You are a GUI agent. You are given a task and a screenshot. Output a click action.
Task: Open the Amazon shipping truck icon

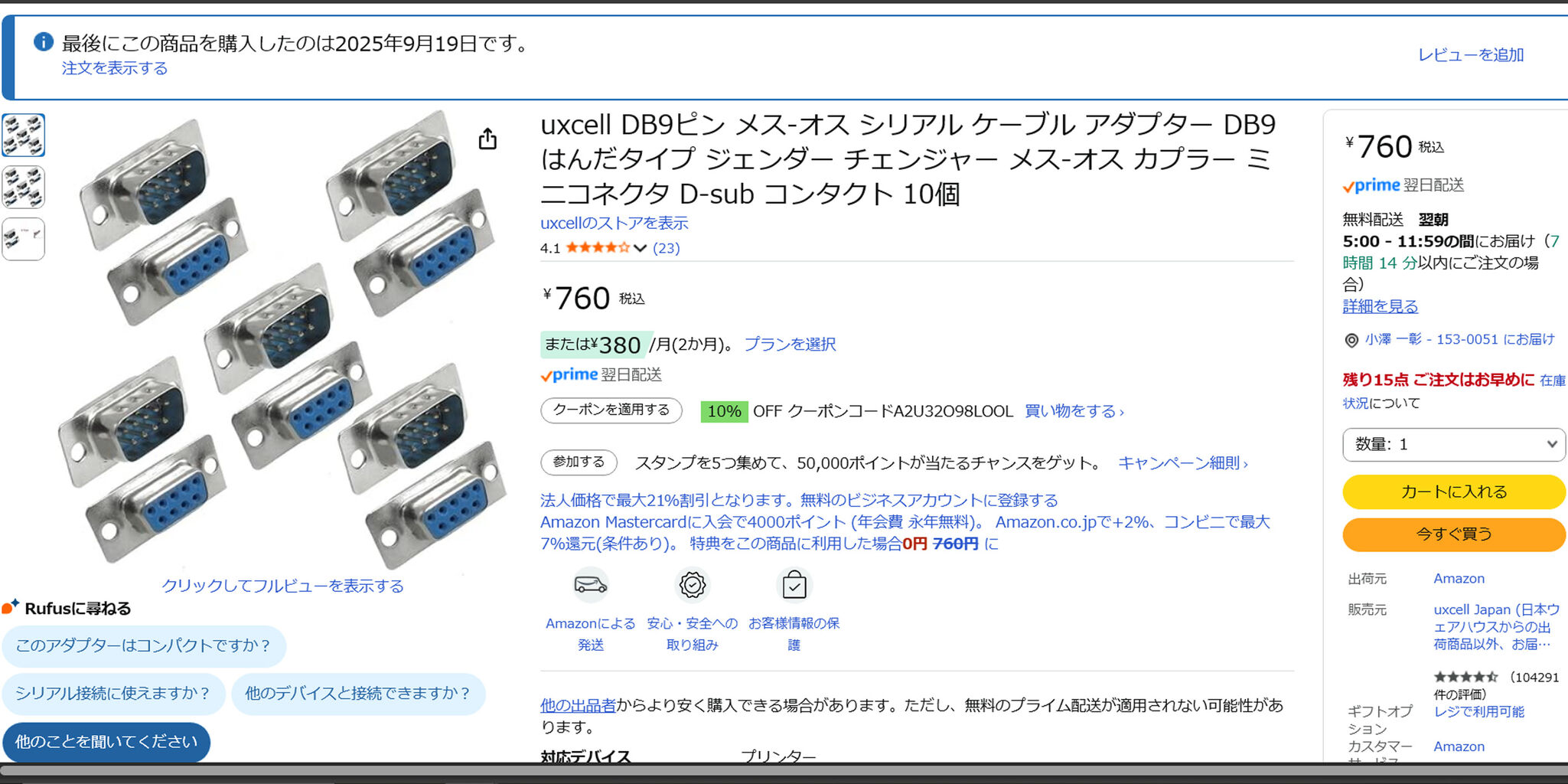(x=590, y=585)
